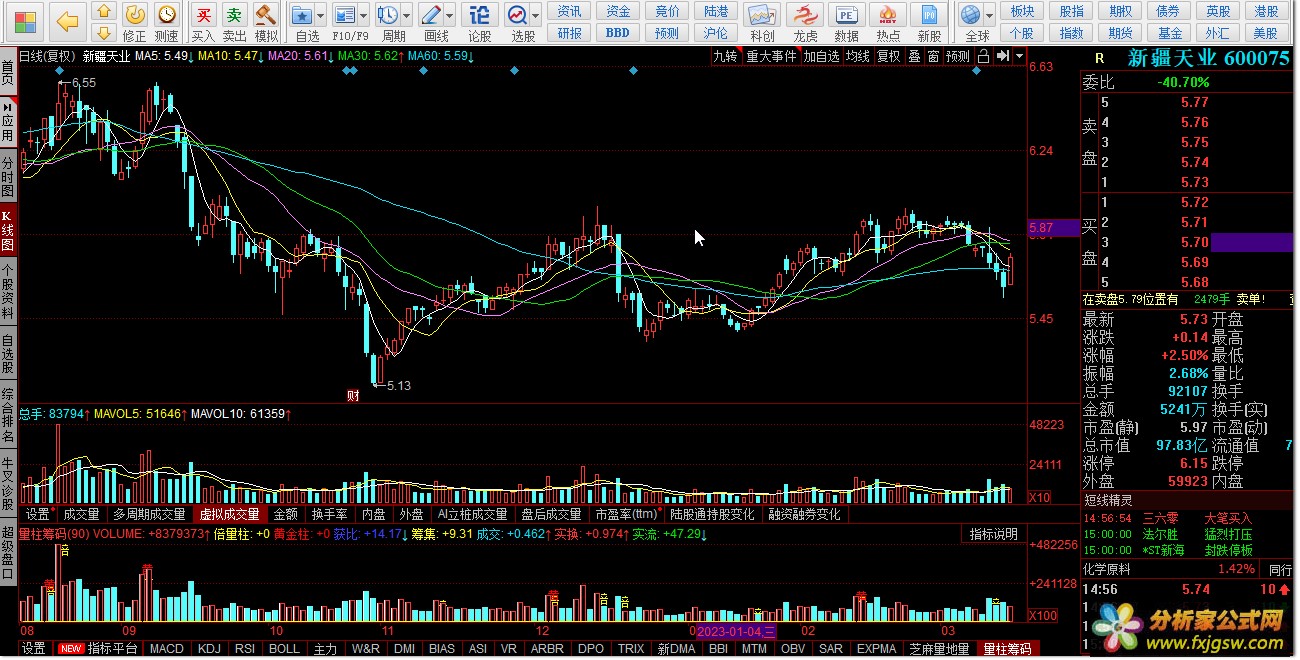
Task: Open the chart toolbar dropdown arrow
Action: (1019, 56)
